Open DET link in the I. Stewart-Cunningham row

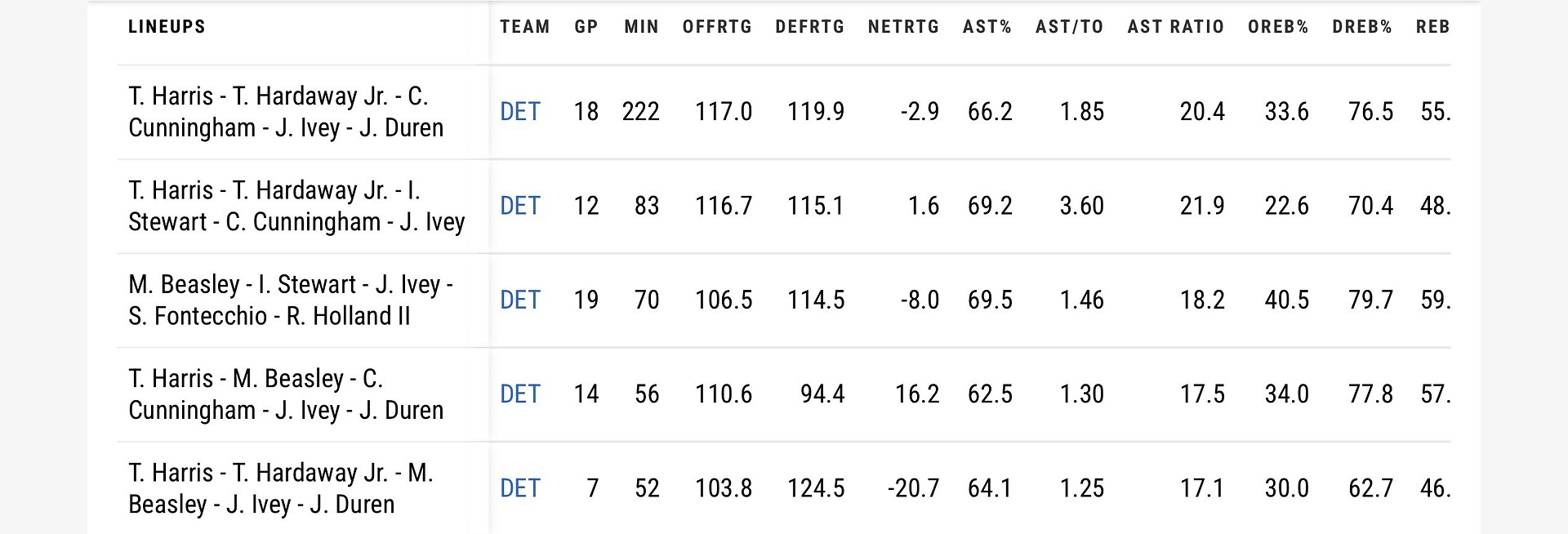(x=520, y=206)
